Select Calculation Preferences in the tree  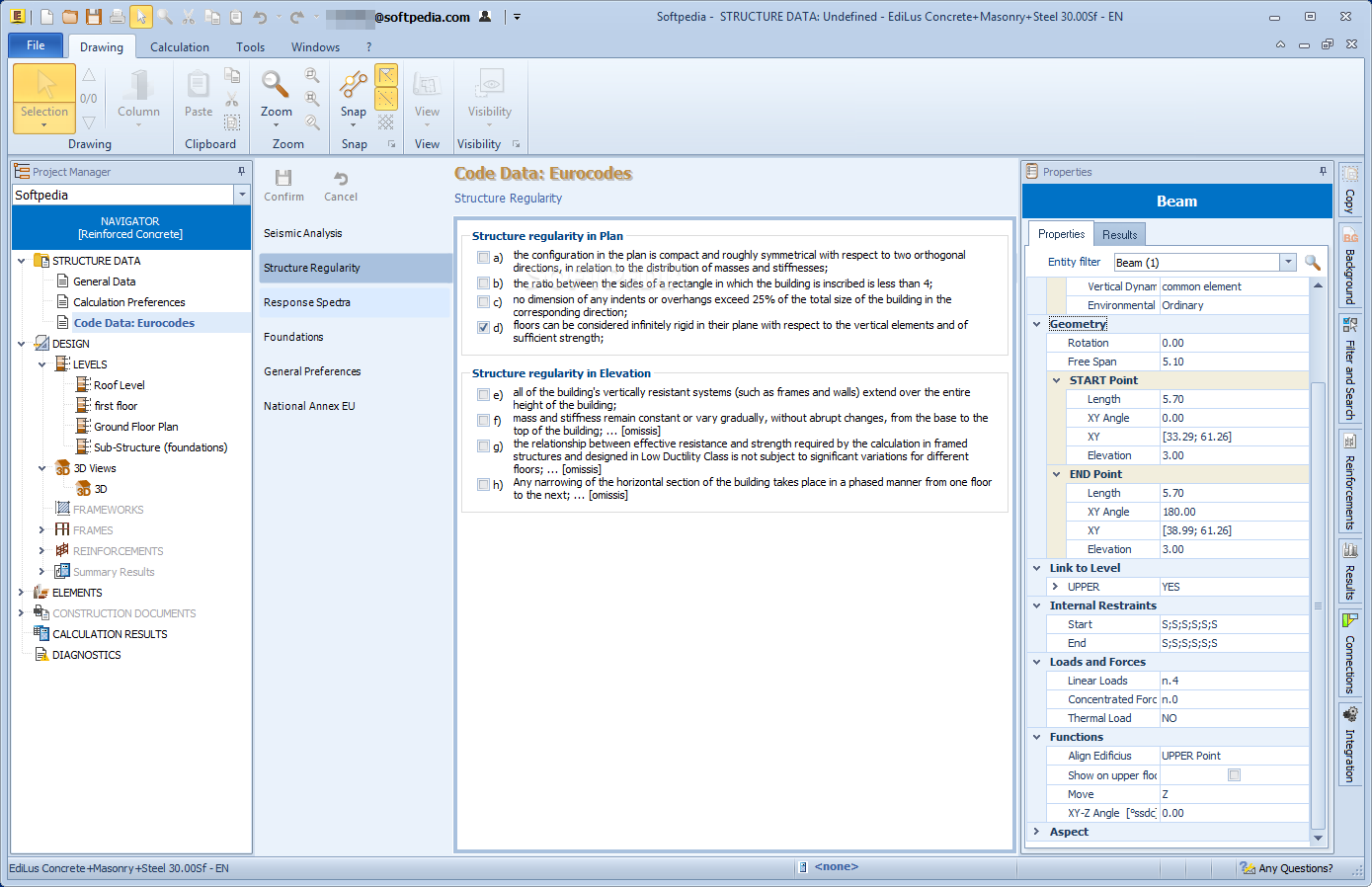128,302
